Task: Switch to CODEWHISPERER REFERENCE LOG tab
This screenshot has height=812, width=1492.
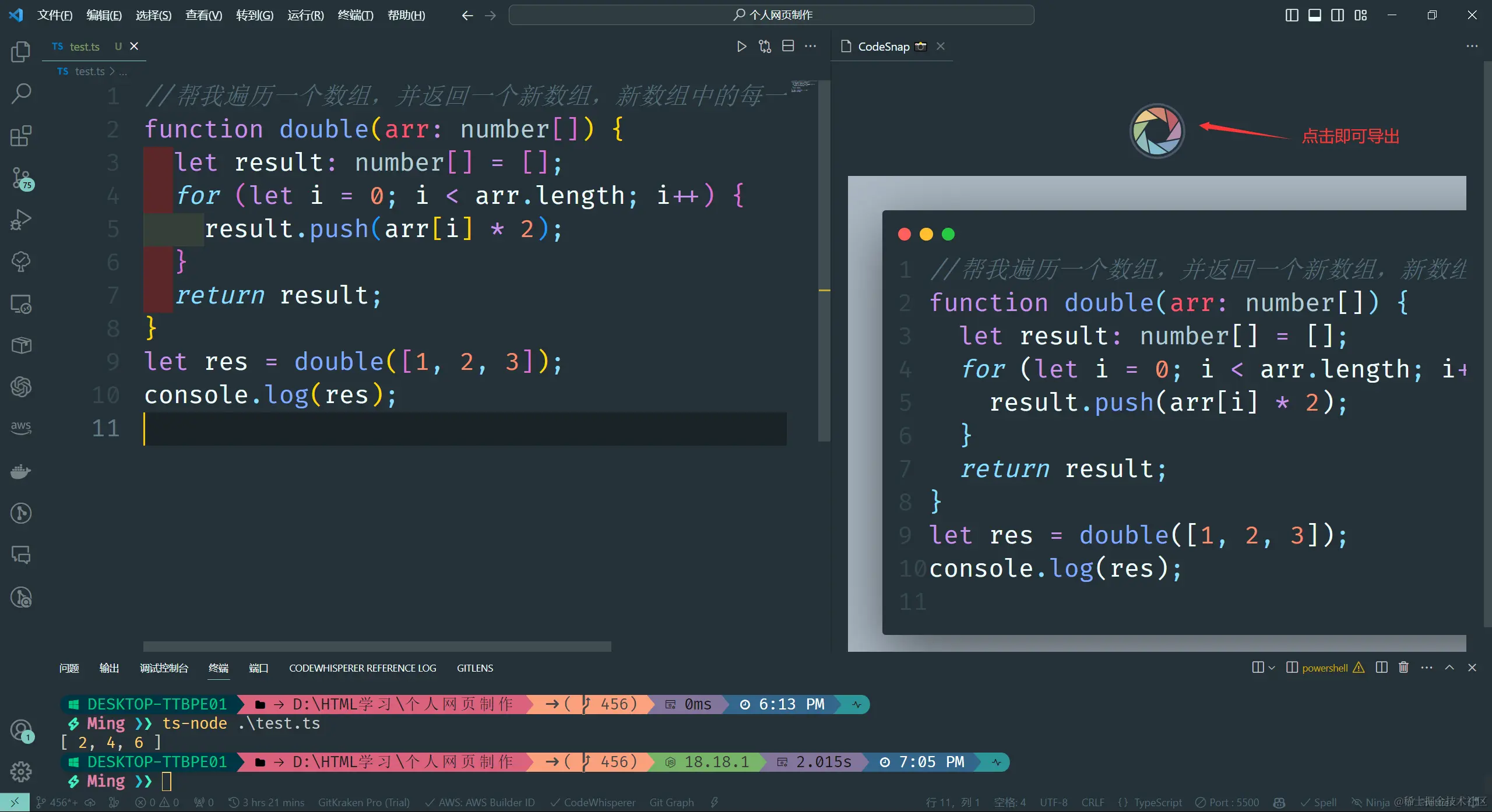Action: pos(363,668)
